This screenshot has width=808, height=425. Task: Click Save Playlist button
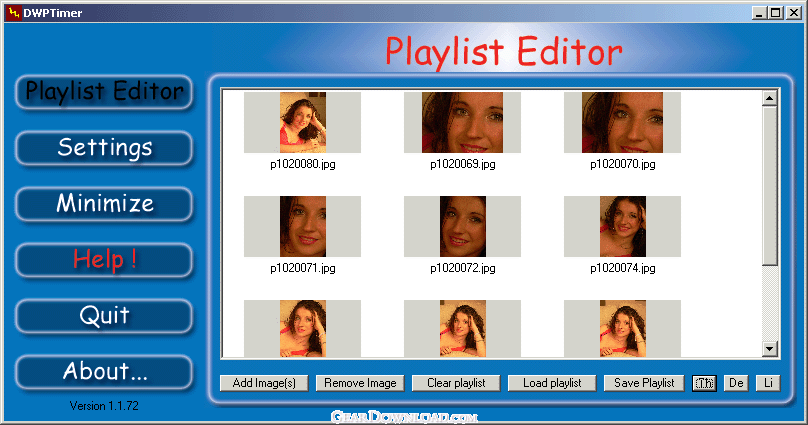(x=644, y=383)
